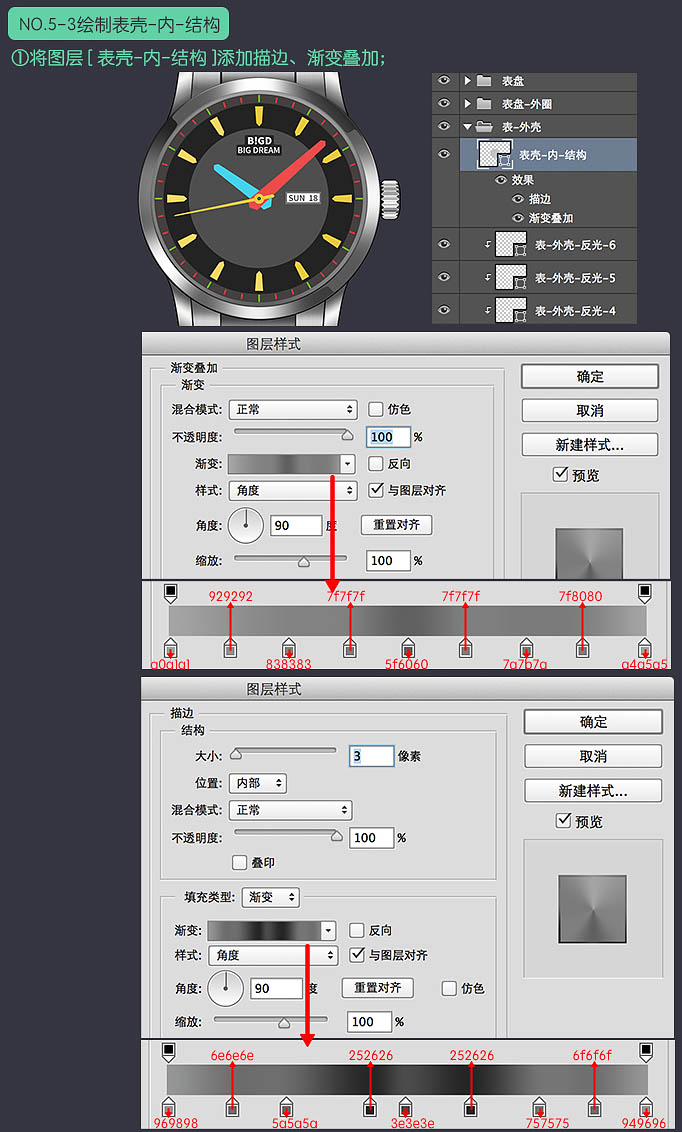Image resolution: width=682 pixels, height=1132 pixels.
Task: Select the right opacity stop in Stroke gradient editor
Action: coord(646,1052)
